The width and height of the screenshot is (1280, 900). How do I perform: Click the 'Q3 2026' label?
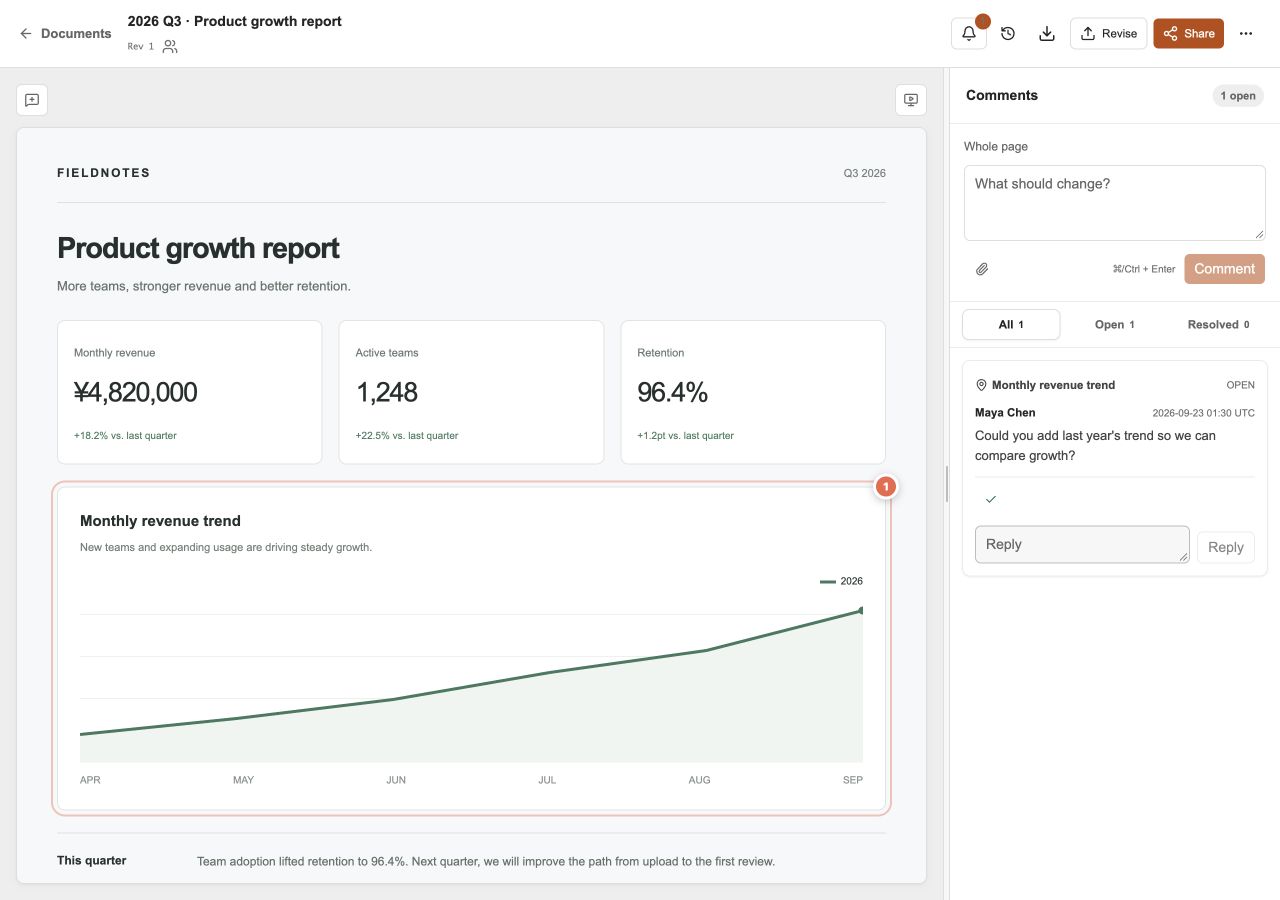(x=864, y=173)
